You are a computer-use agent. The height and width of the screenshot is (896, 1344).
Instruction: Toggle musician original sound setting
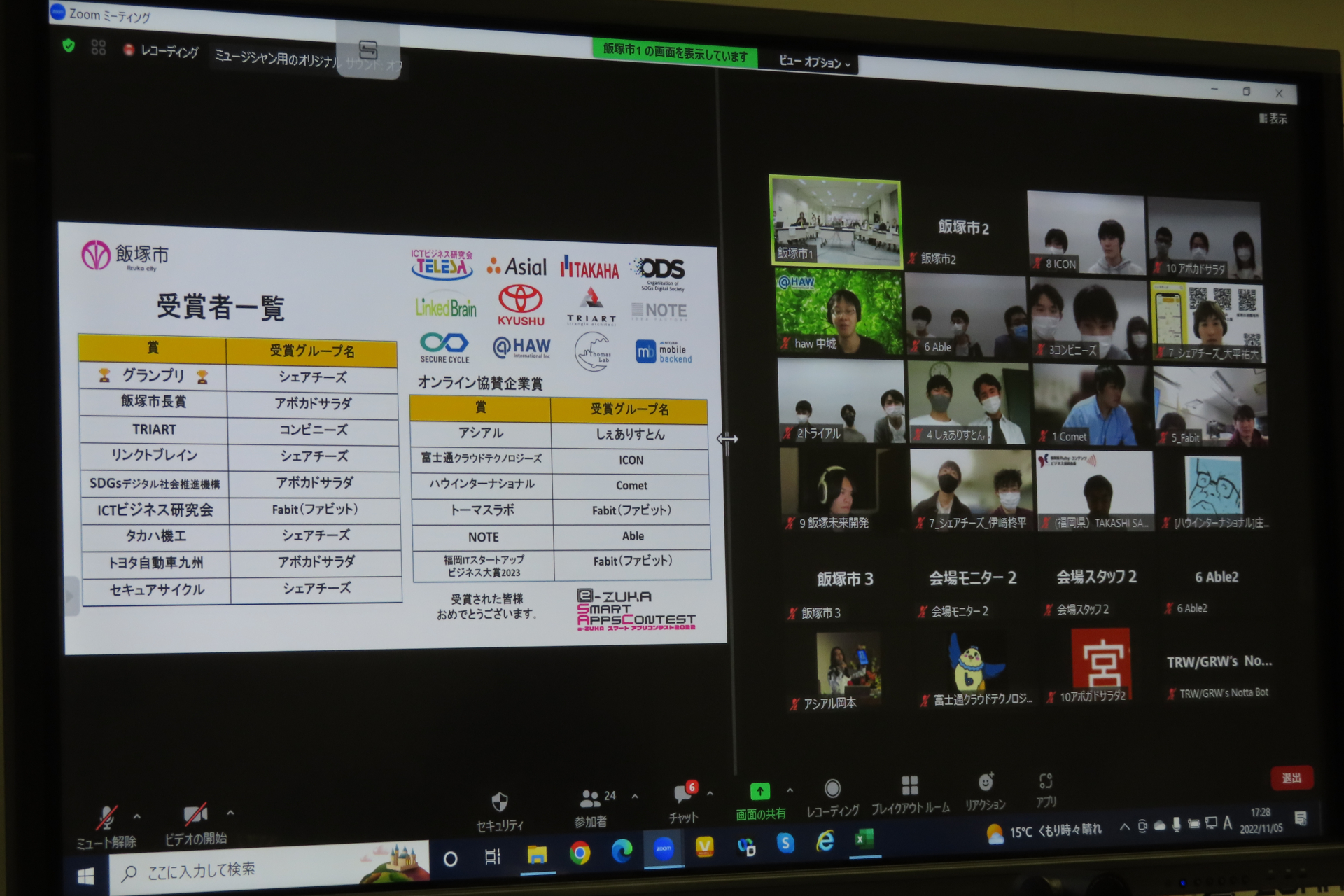[x=276, y=59]
